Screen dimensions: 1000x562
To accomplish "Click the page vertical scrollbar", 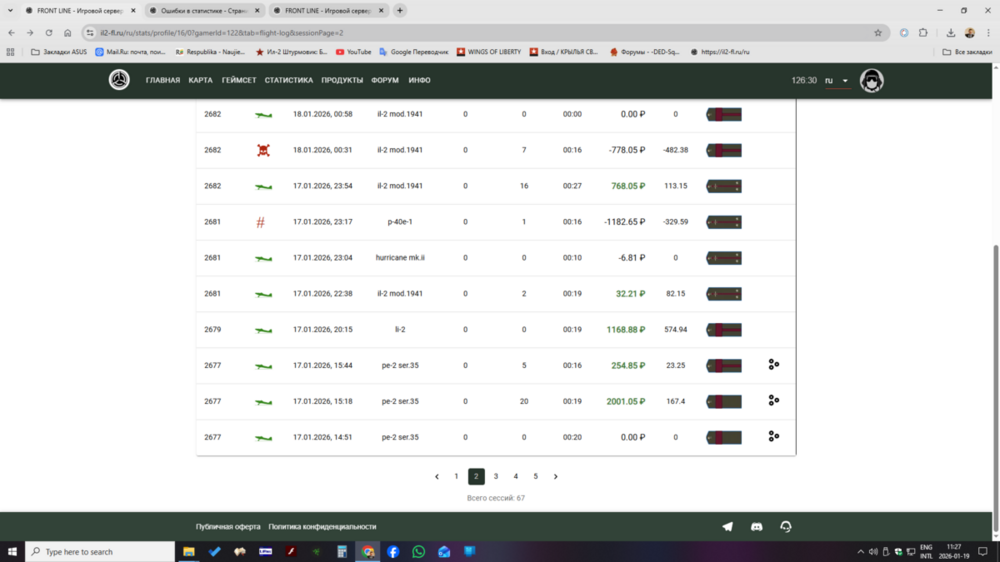I will point(996,389).
